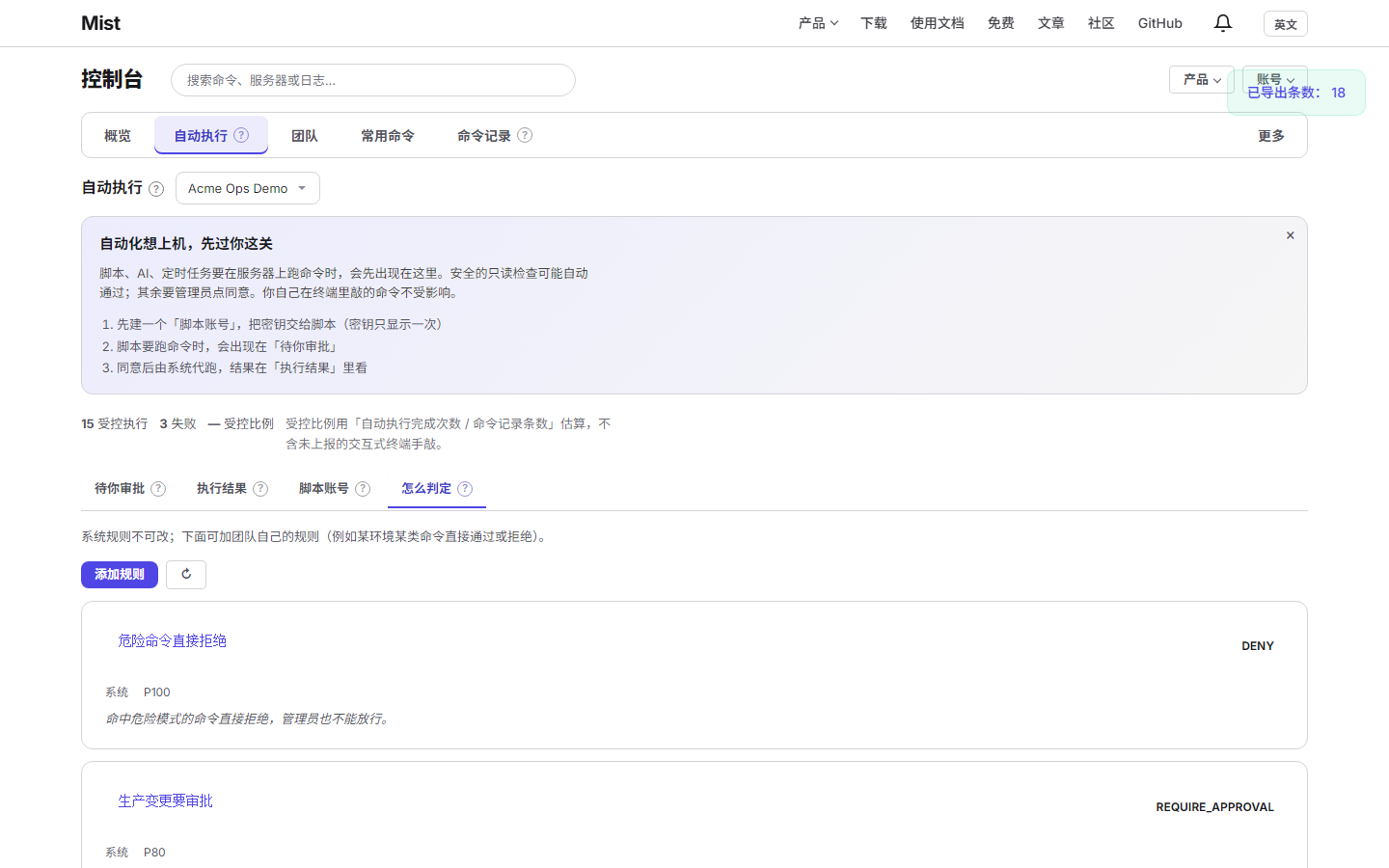This screenshot has width=1389, height=868.
Task: Click the Mist logo
Action: (x=101, y=23)
